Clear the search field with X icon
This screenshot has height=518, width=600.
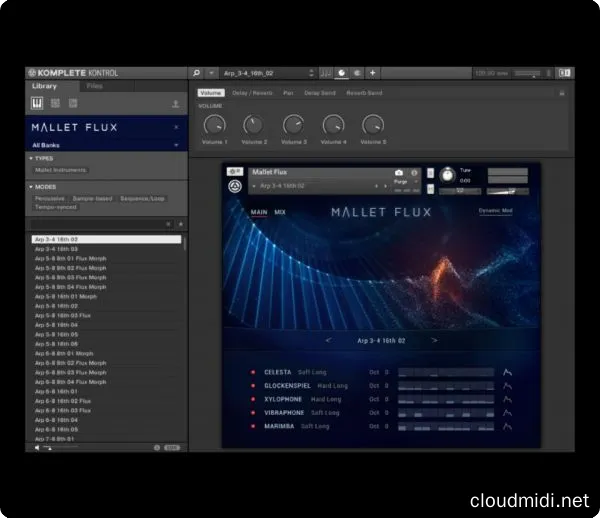(168, 224)
